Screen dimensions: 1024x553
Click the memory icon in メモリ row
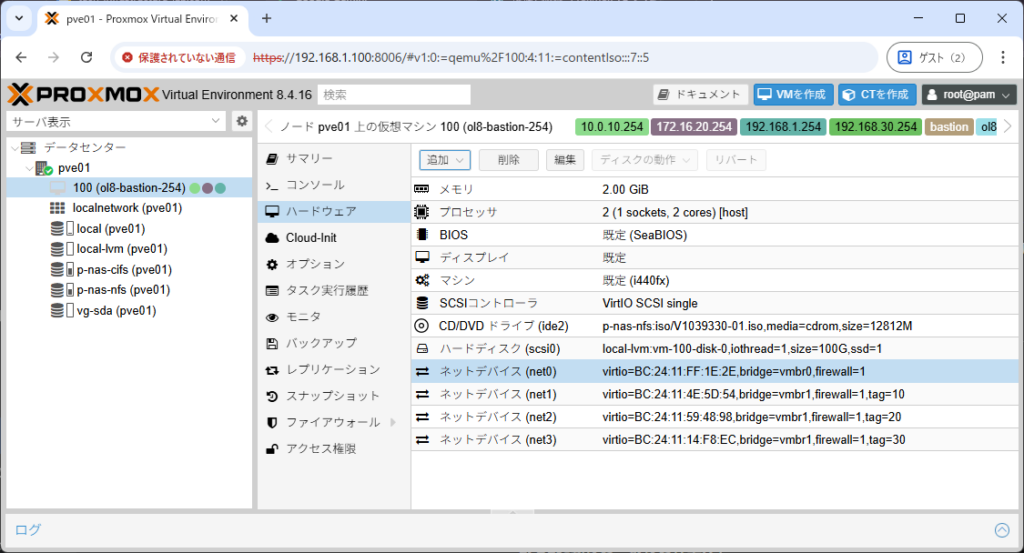[x=422, y=189]
